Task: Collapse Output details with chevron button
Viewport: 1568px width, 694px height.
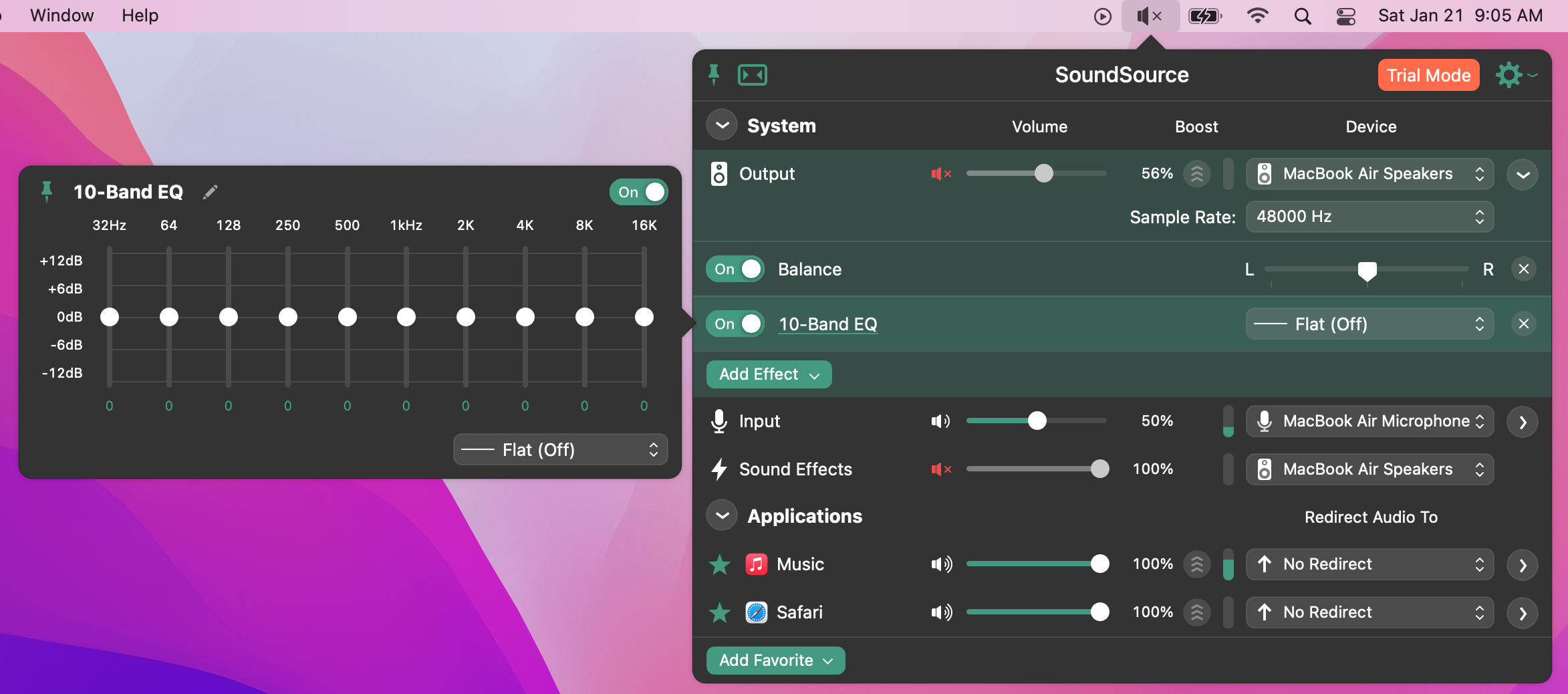Action: pos(1523,175)
